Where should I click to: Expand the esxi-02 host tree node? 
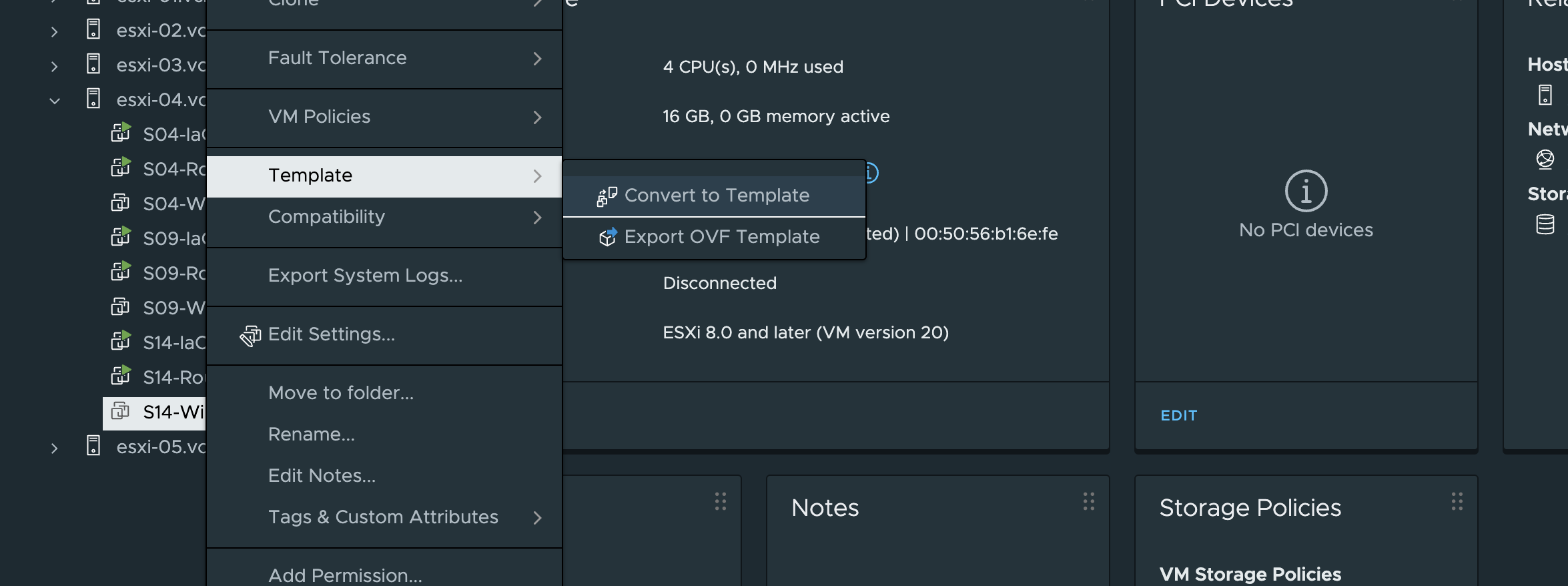[55, 31]
